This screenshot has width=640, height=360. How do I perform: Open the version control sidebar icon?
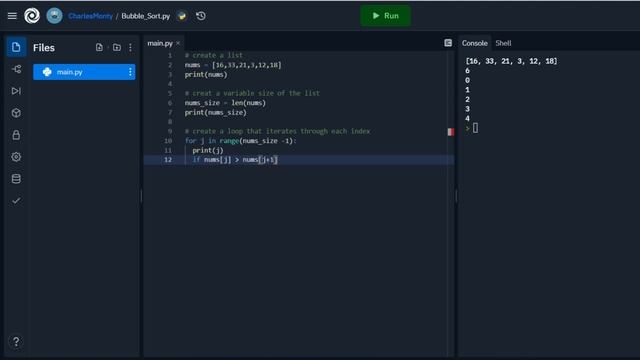coord(16,69)
